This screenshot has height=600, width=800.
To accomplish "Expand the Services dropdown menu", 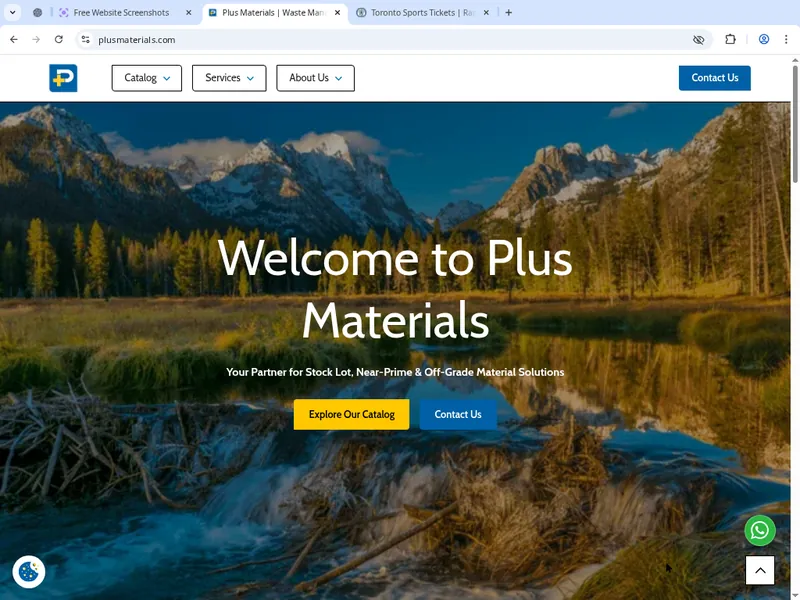I will pyautogui.click(x=229, y=78).
